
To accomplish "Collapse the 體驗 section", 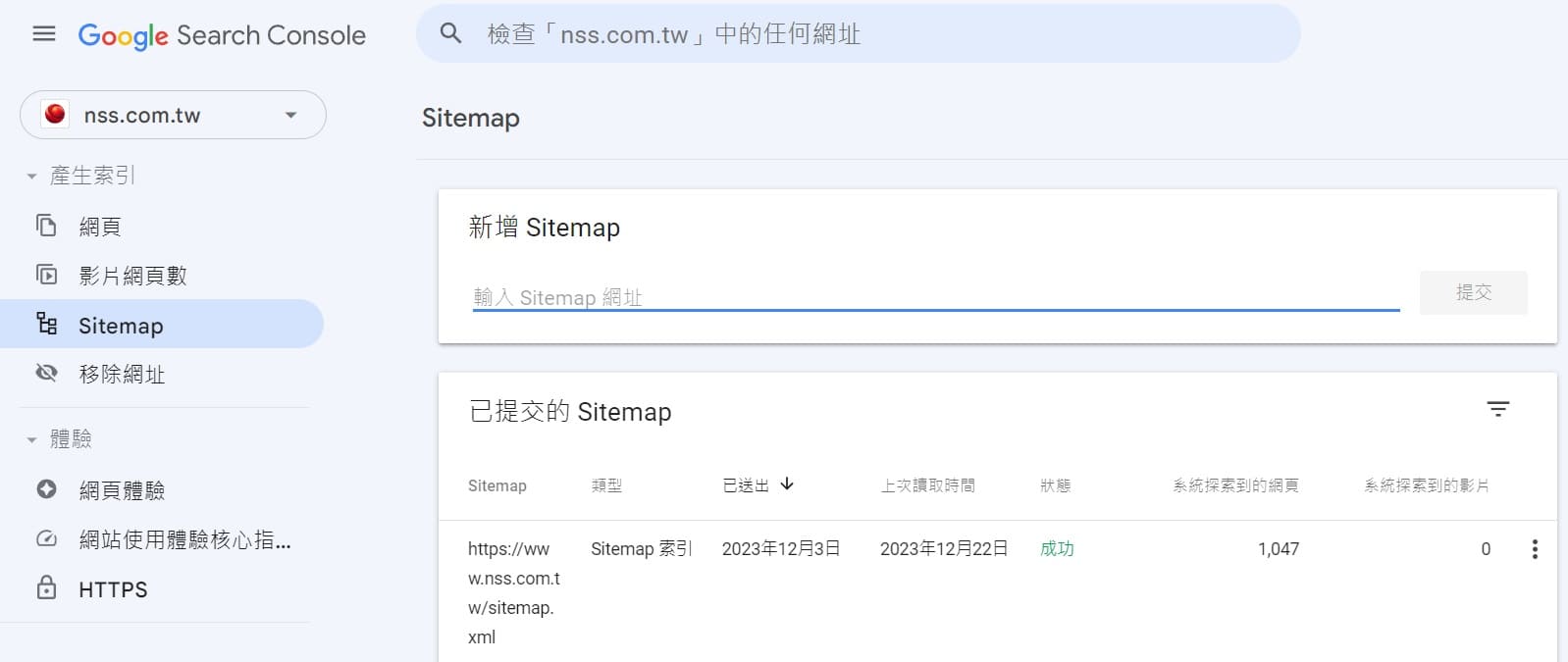I will click(31, 440).
